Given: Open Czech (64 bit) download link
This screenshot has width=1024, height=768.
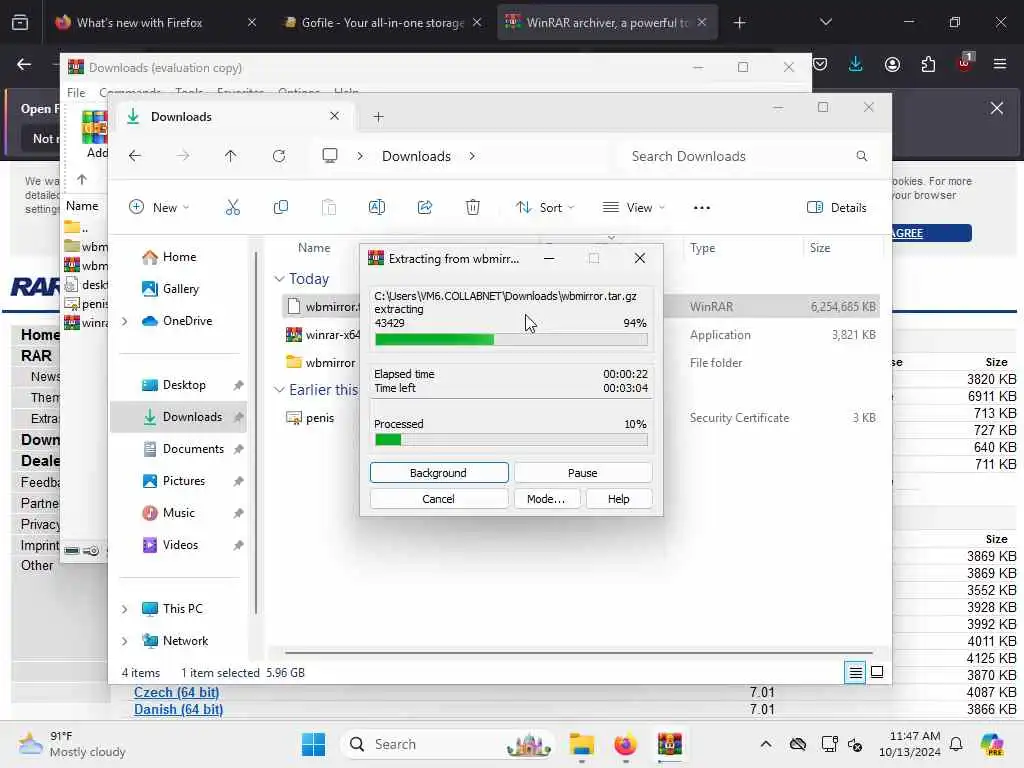Looking at the screenshot, I should (x=176, y=692).
